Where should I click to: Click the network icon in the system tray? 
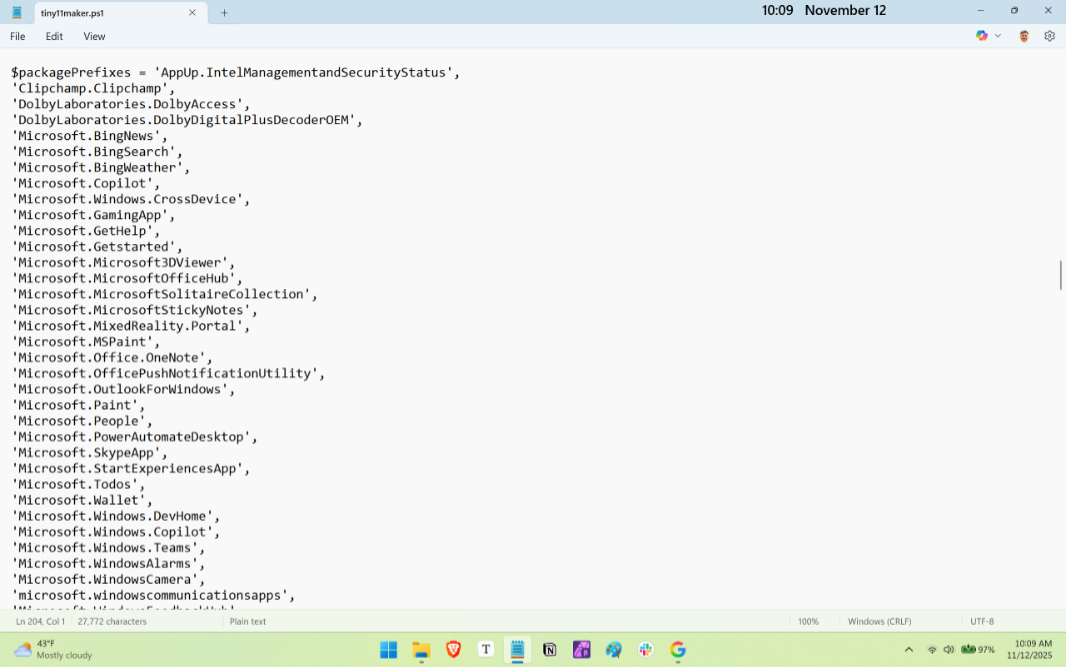click(x=932, y=649)
